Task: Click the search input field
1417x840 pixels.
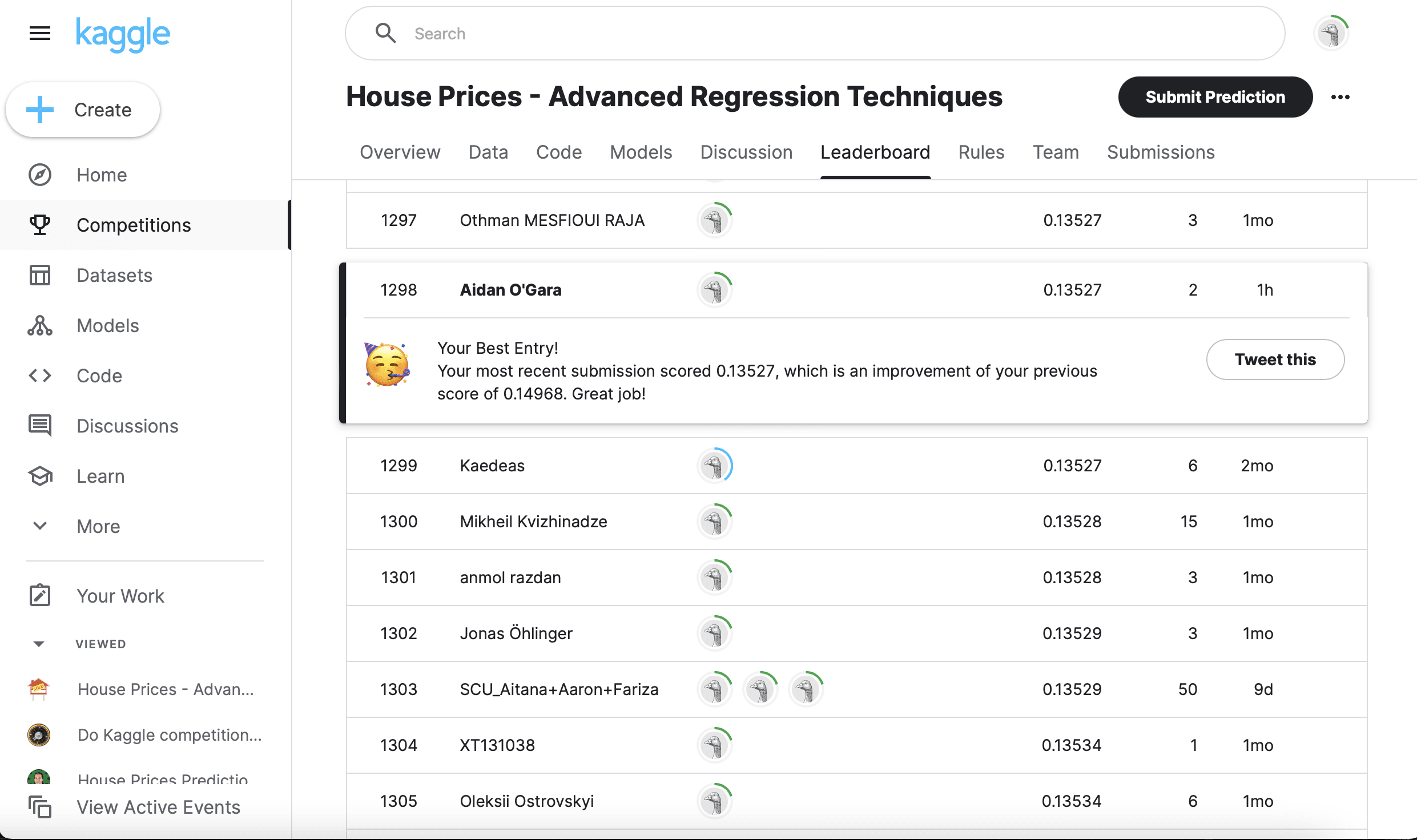Action: 685,33
